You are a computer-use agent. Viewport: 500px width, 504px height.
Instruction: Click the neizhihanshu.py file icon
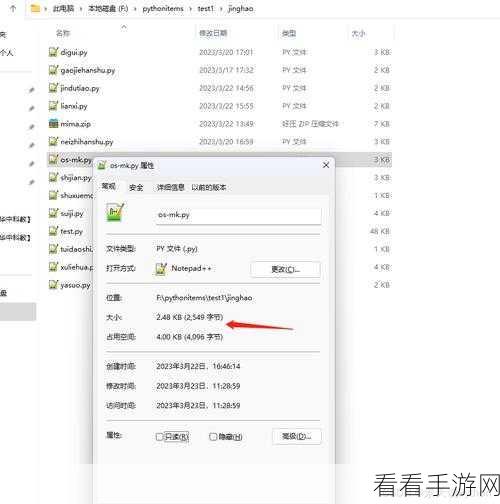pyautogui.click(x=53, y=142)
